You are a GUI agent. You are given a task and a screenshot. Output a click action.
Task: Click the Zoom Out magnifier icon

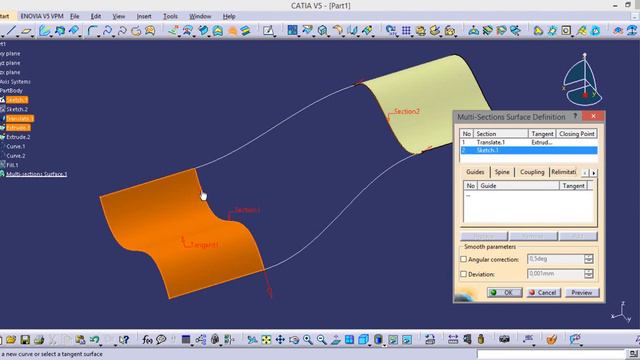(322, 340)
